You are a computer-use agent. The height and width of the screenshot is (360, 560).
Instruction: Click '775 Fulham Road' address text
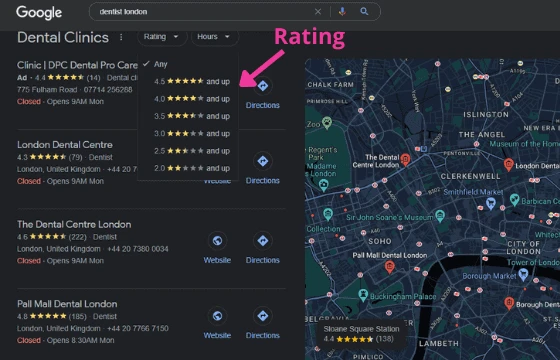(x=47, y=90)
